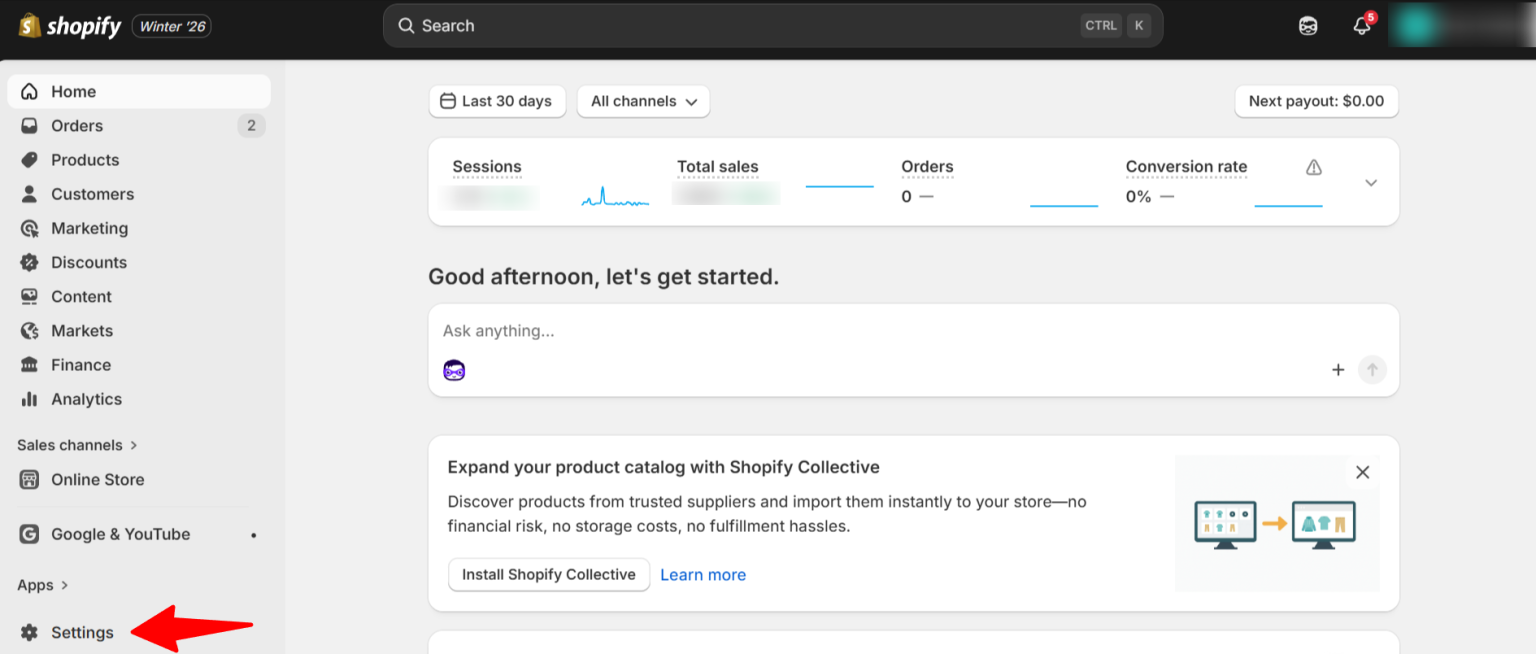Screen dimensions: 1536x654
Task: Click the Discounts percent badge icon
Action: pos(29,262)
